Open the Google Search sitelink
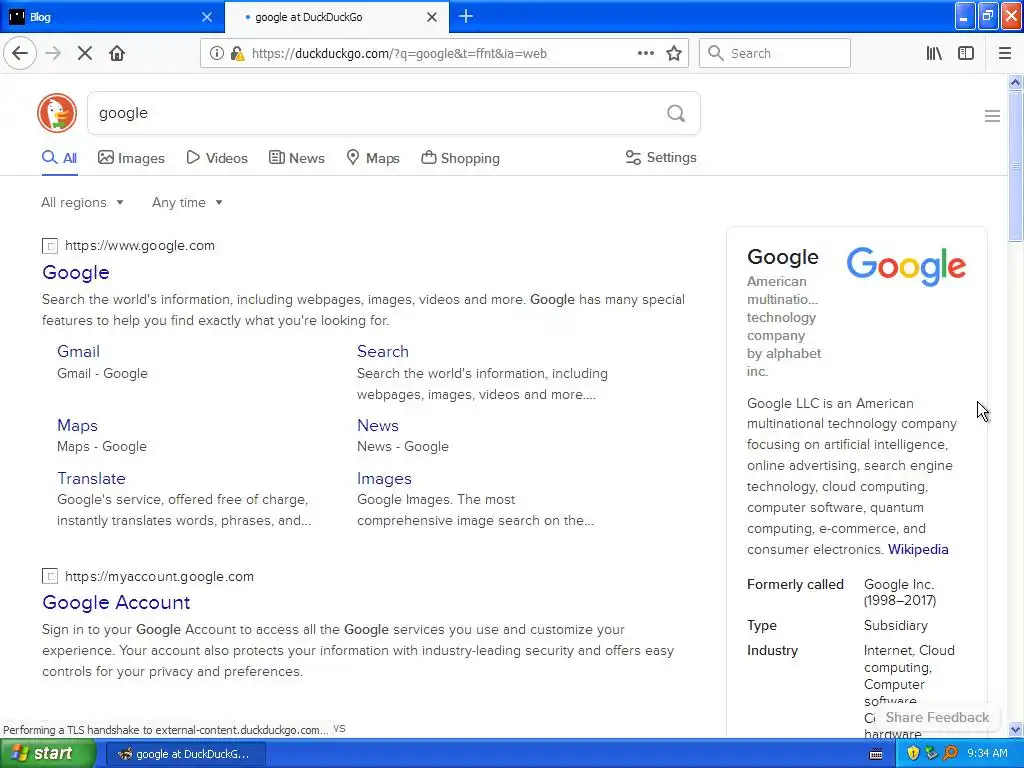 pyautogui.click(x=383, y=351)
